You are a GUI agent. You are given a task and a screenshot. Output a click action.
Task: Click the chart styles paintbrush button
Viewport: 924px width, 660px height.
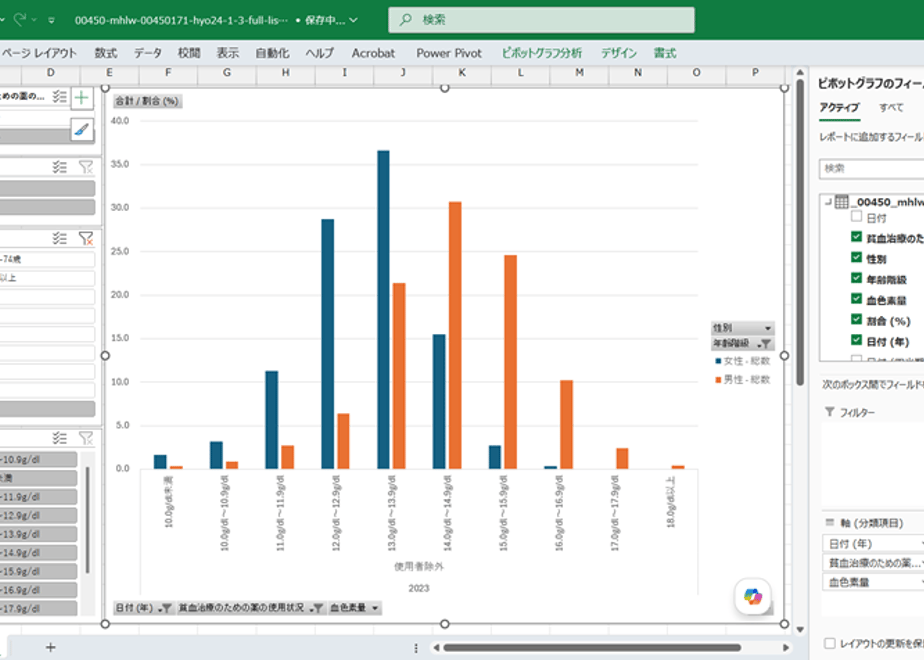[x=82, y=129]
